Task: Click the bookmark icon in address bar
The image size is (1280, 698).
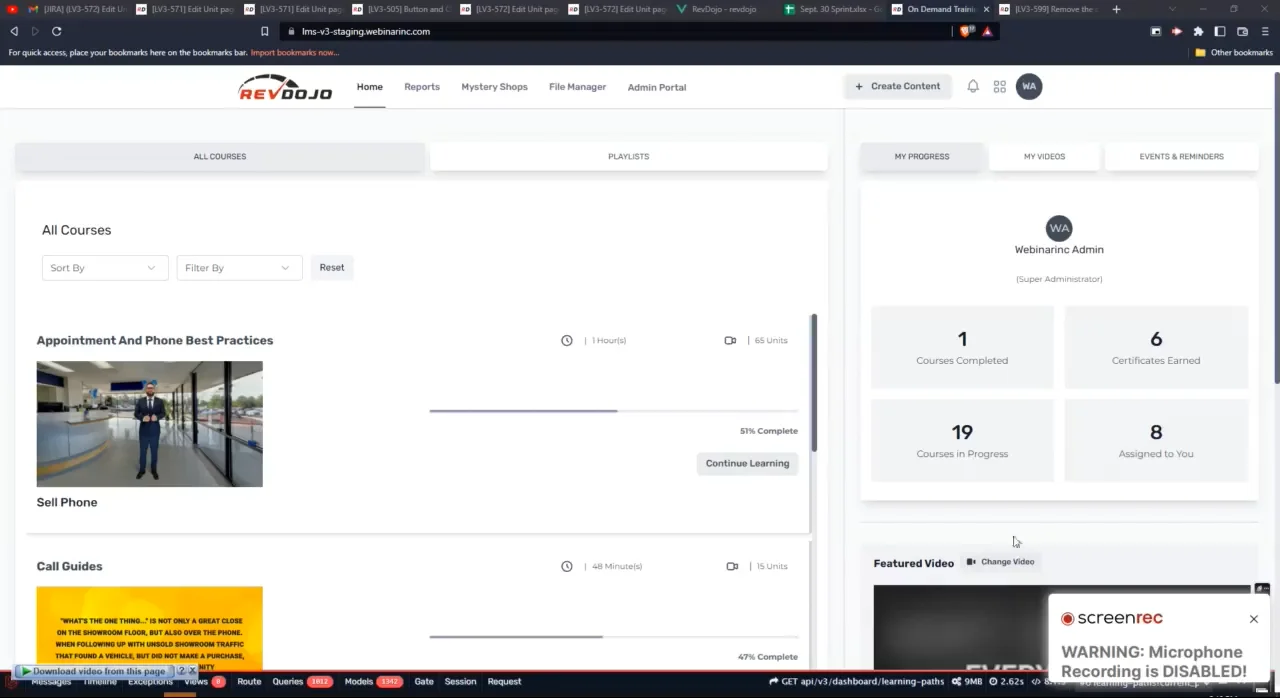Action: point(264,31)
